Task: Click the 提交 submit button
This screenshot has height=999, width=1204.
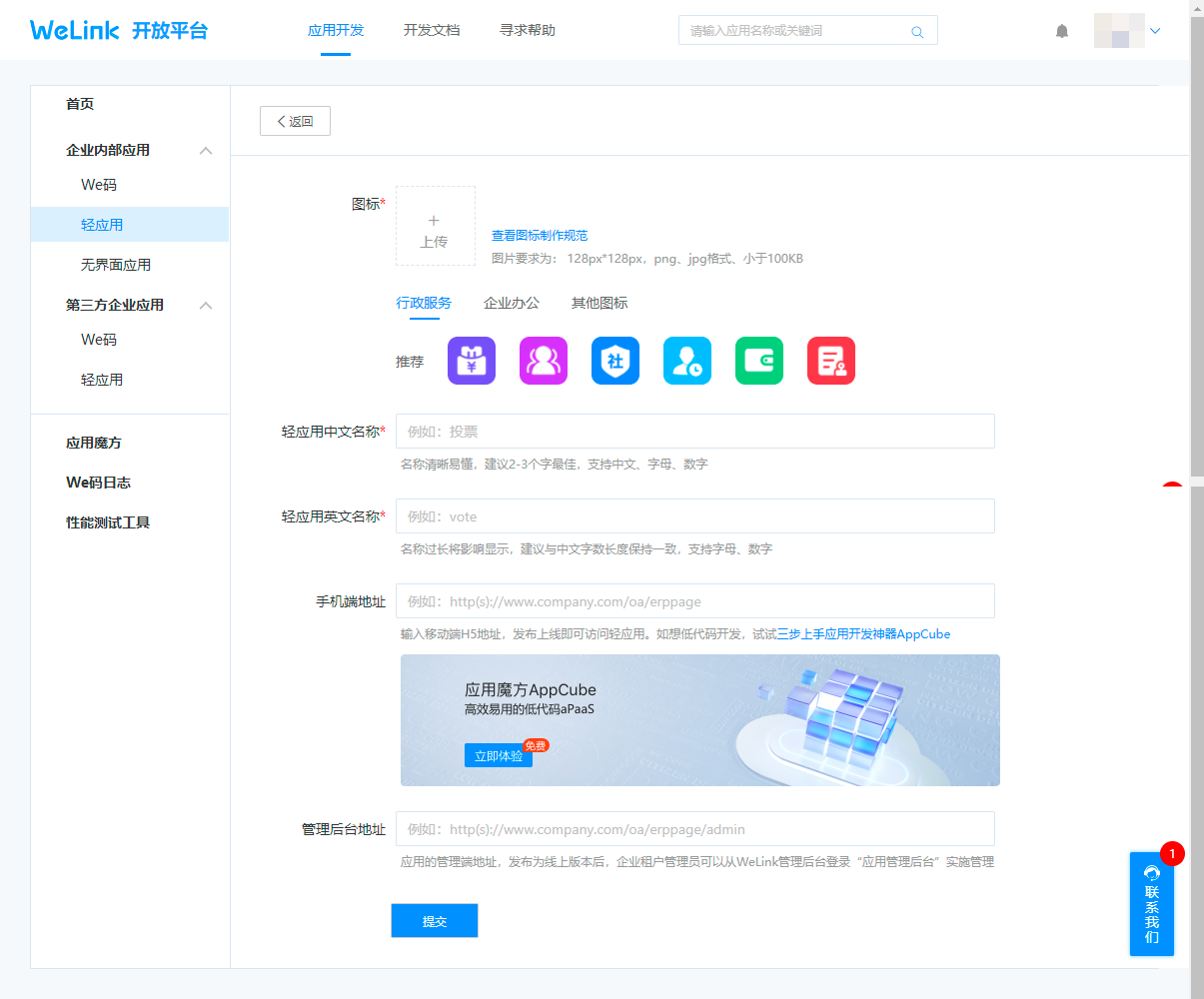Action: pyautogui.click(x=435, y=921)
